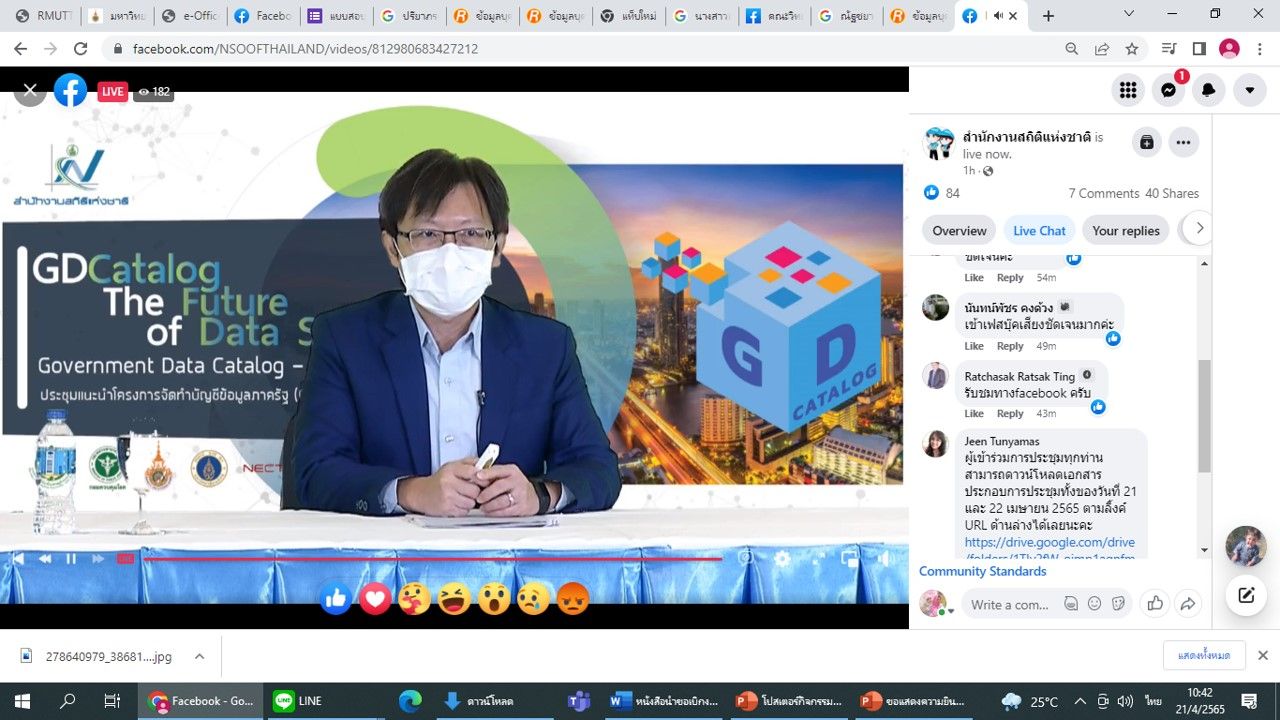Send a Sad reaction
The image size is (1280, 720).
click(533, 598)
